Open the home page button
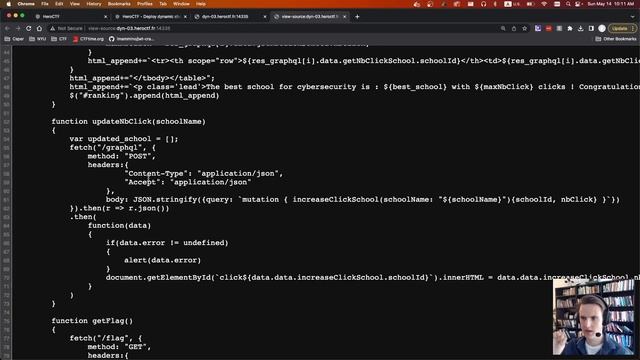The width and height of the screenshot is (640, 360). tap(39, 29)
